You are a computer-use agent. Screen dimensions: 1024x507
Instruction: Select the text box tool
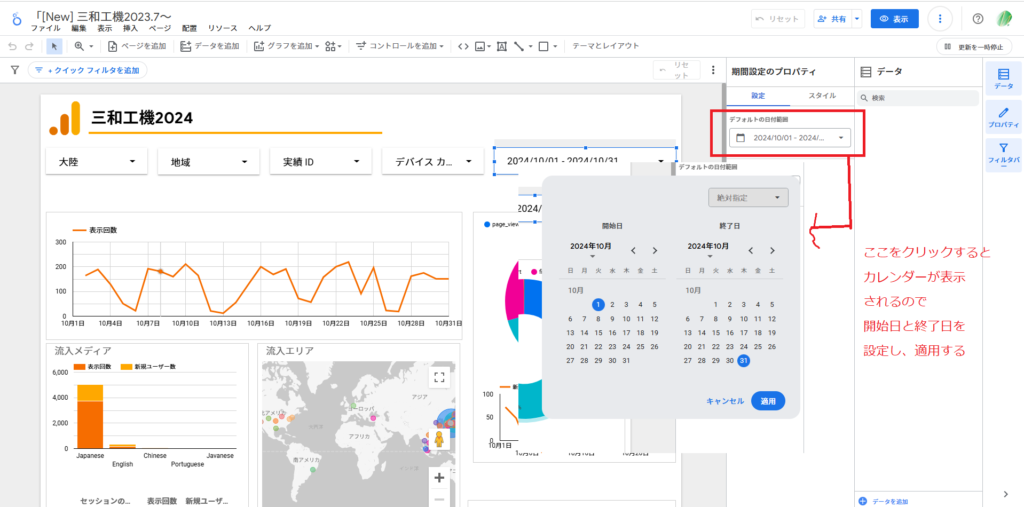(x=501, y=46)
